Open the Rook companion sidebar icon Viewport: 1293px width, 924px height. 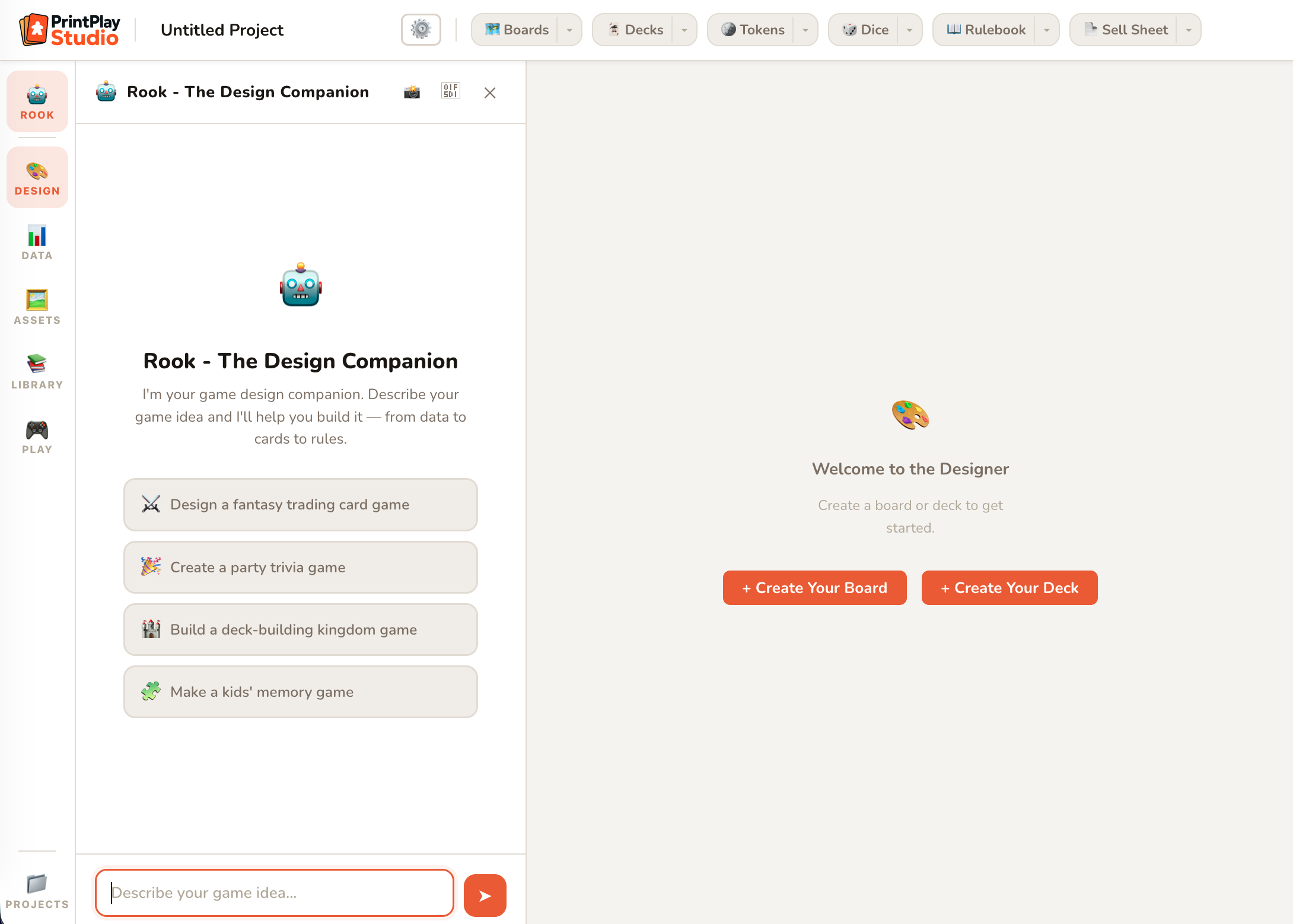[x=37, y=101]
